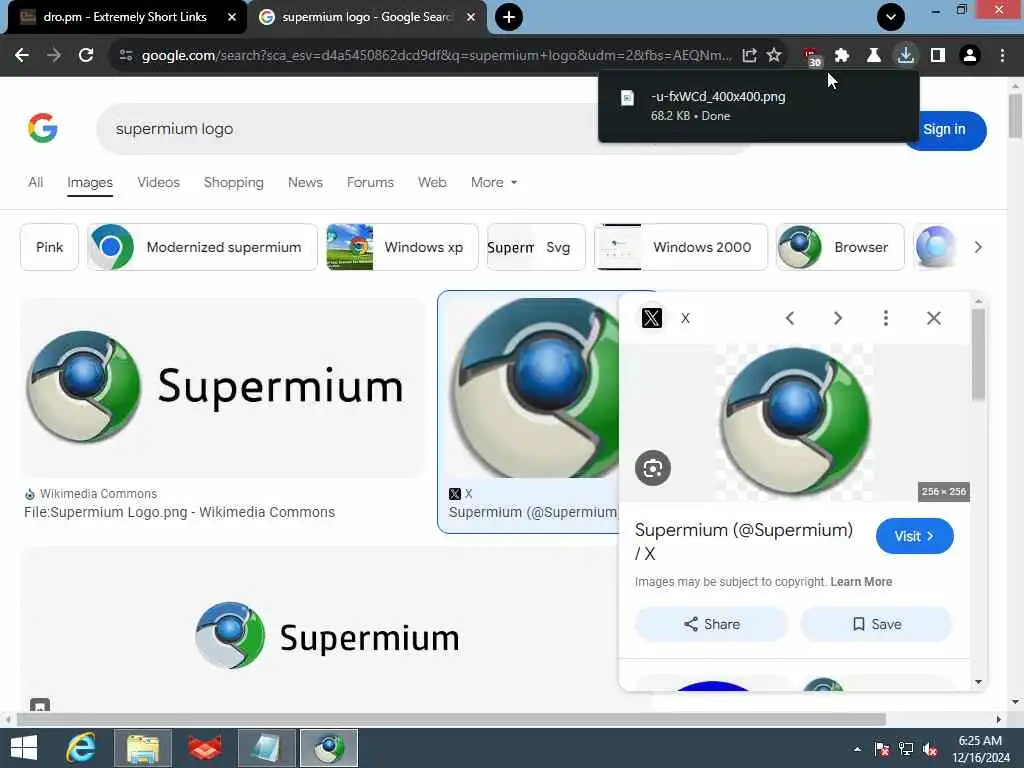
Task: Select the Images search tab
Action: coord(90,182)
